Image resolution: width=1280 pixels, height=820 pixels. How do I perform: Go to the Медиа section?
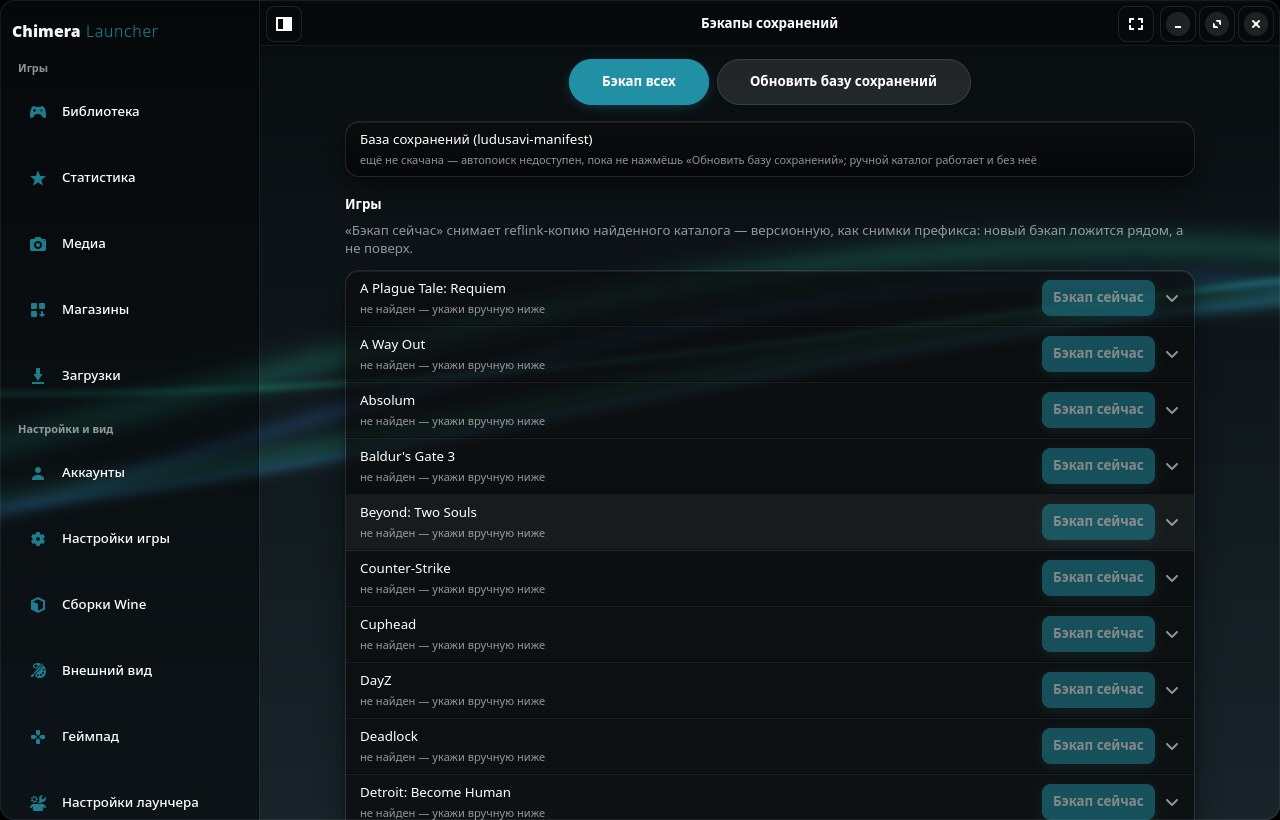pyautogui.click(x=130, y=244)
